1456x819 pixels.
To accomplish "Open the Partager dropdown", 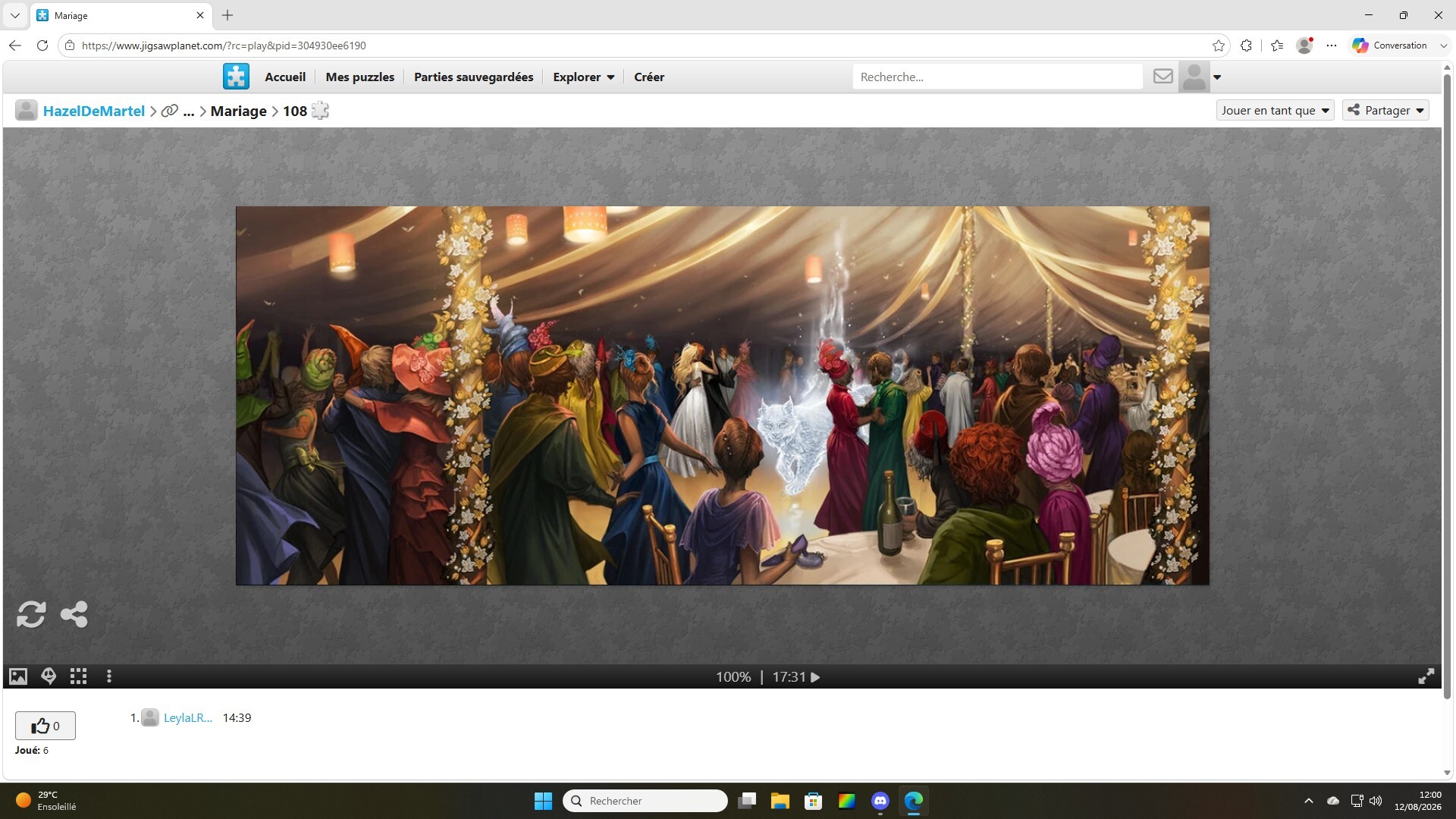I will 1385,110.
